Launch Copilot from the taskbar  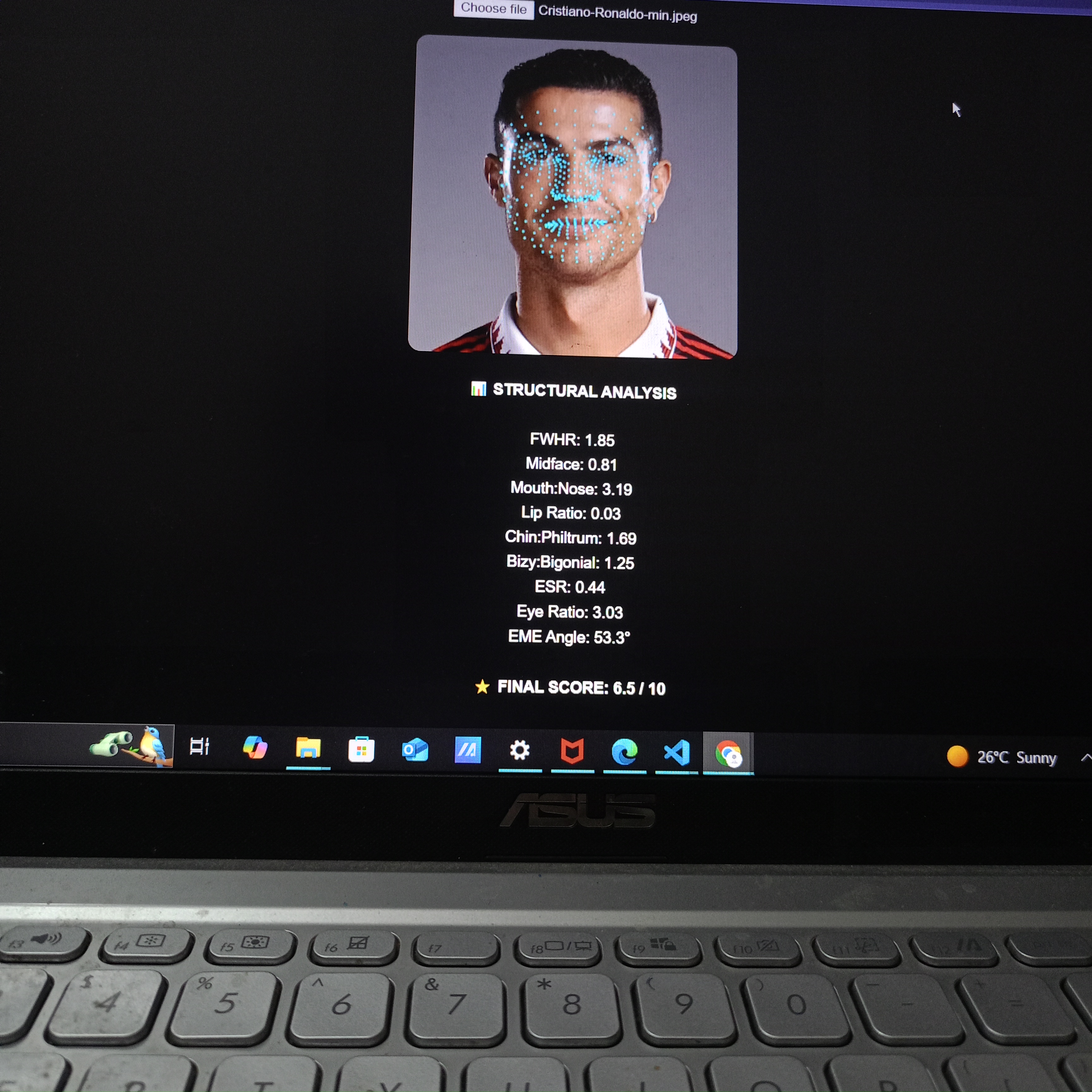(x=255, y=748)
